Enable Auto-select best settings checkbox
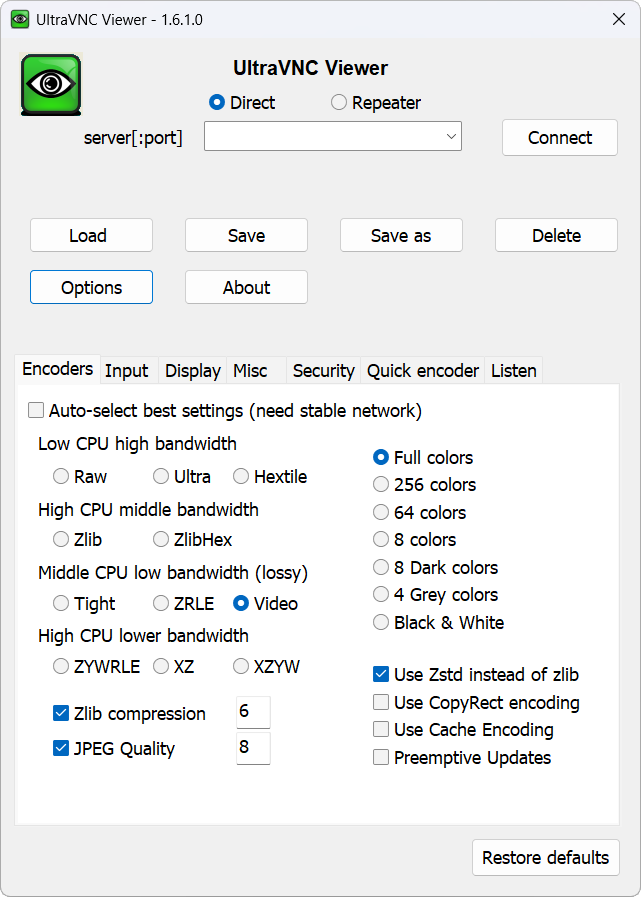641x897 pixels. [x=36, y=411]
